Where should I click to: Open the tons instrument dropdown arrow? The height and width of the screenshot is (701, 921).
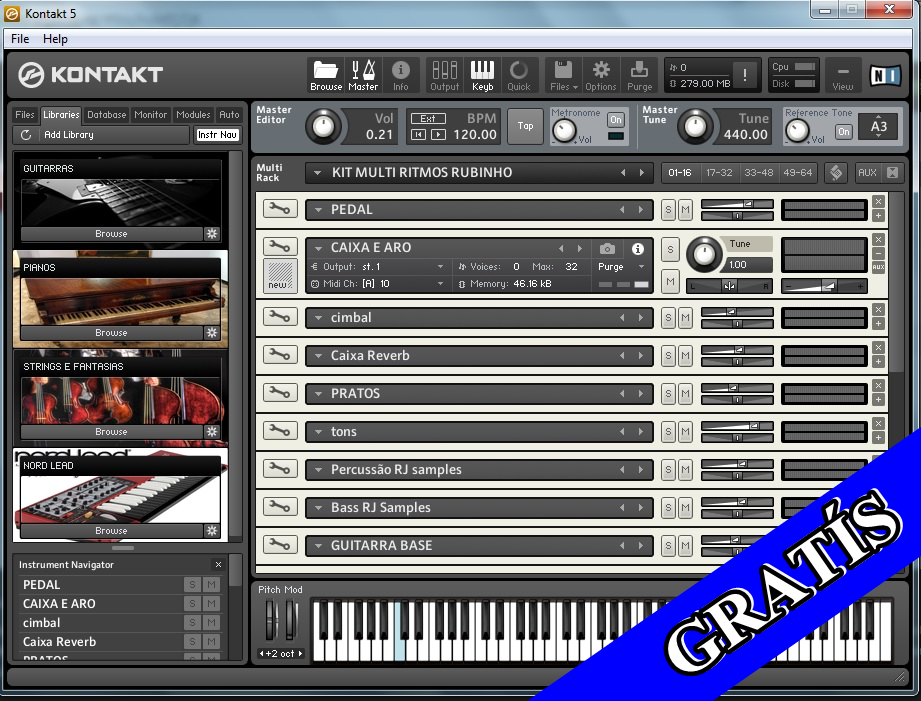tap(318, 432)
